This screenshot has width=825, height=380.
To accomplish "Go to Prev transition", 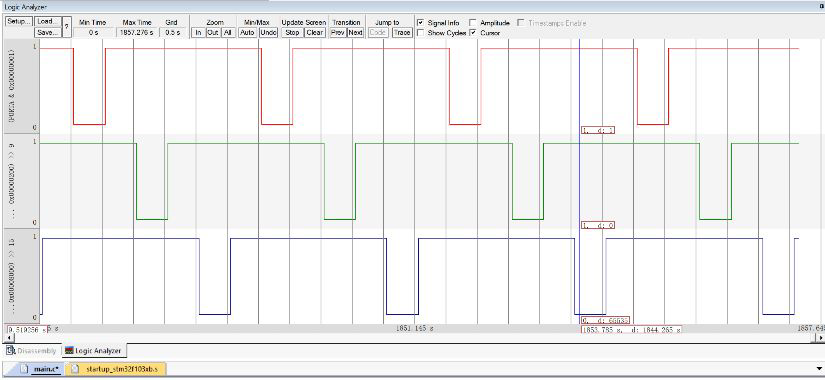I will coord(338,32).
